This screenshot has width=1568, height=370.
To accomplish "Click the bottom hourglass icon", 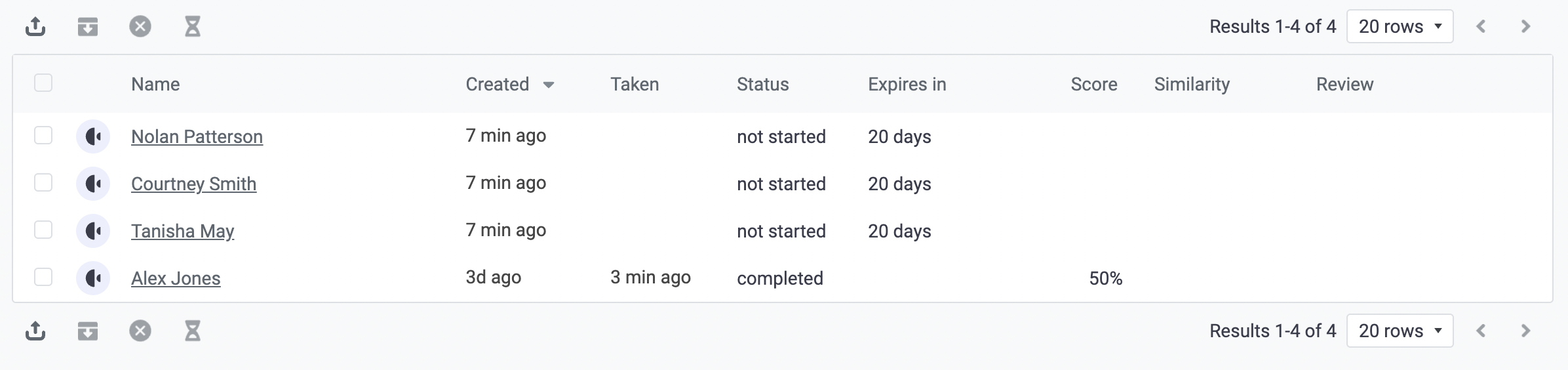I will point(193,331).
